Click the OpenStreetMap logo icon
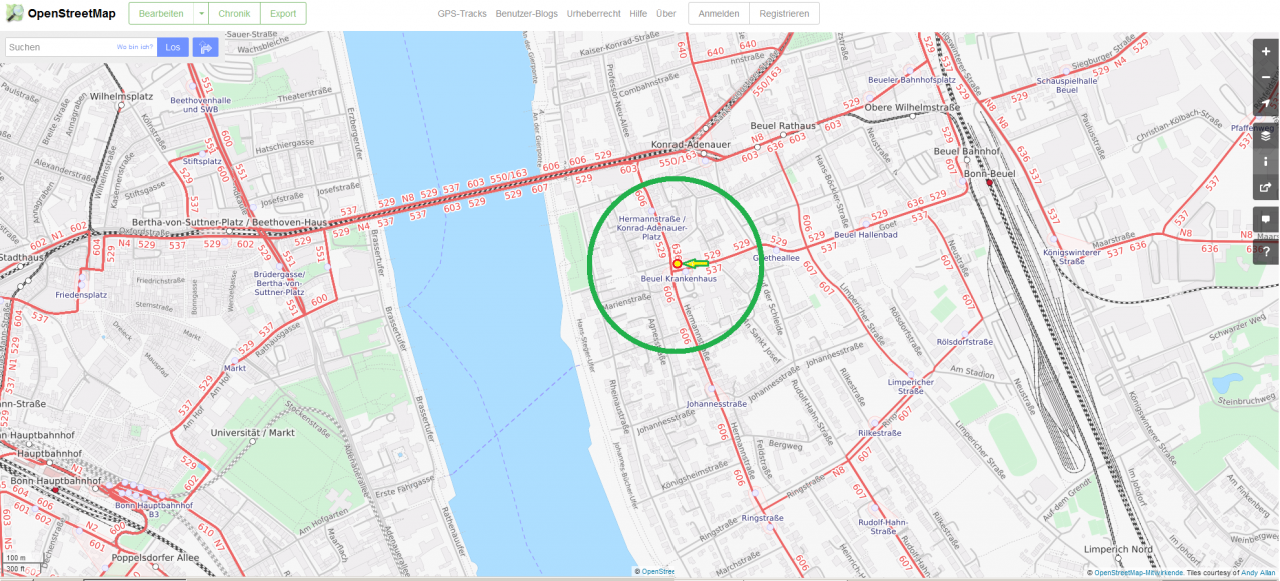 pyautogui.click(x=15, y=13)
